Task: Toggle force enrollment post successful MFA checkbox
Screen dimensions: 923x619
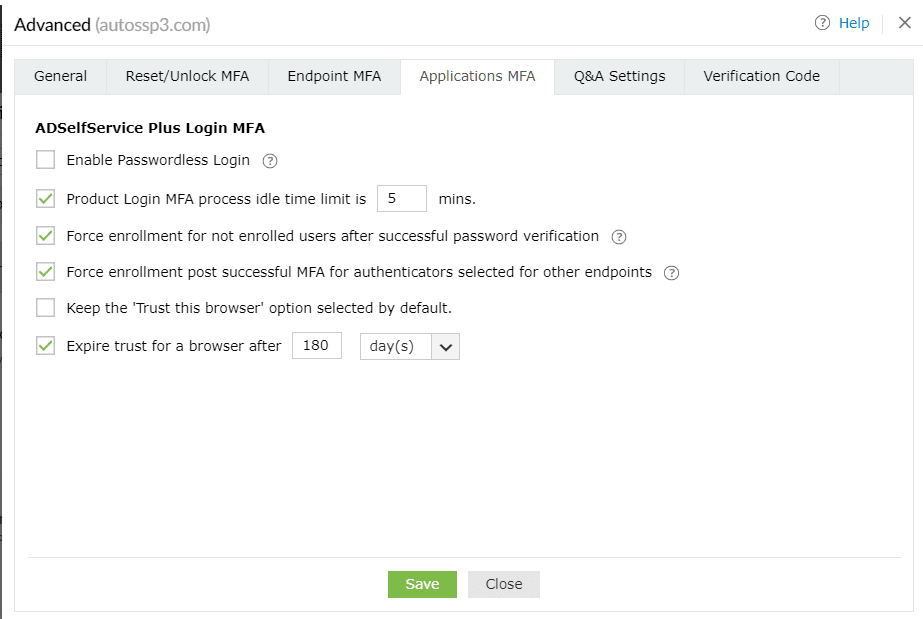Action: (x=45, y=272)
